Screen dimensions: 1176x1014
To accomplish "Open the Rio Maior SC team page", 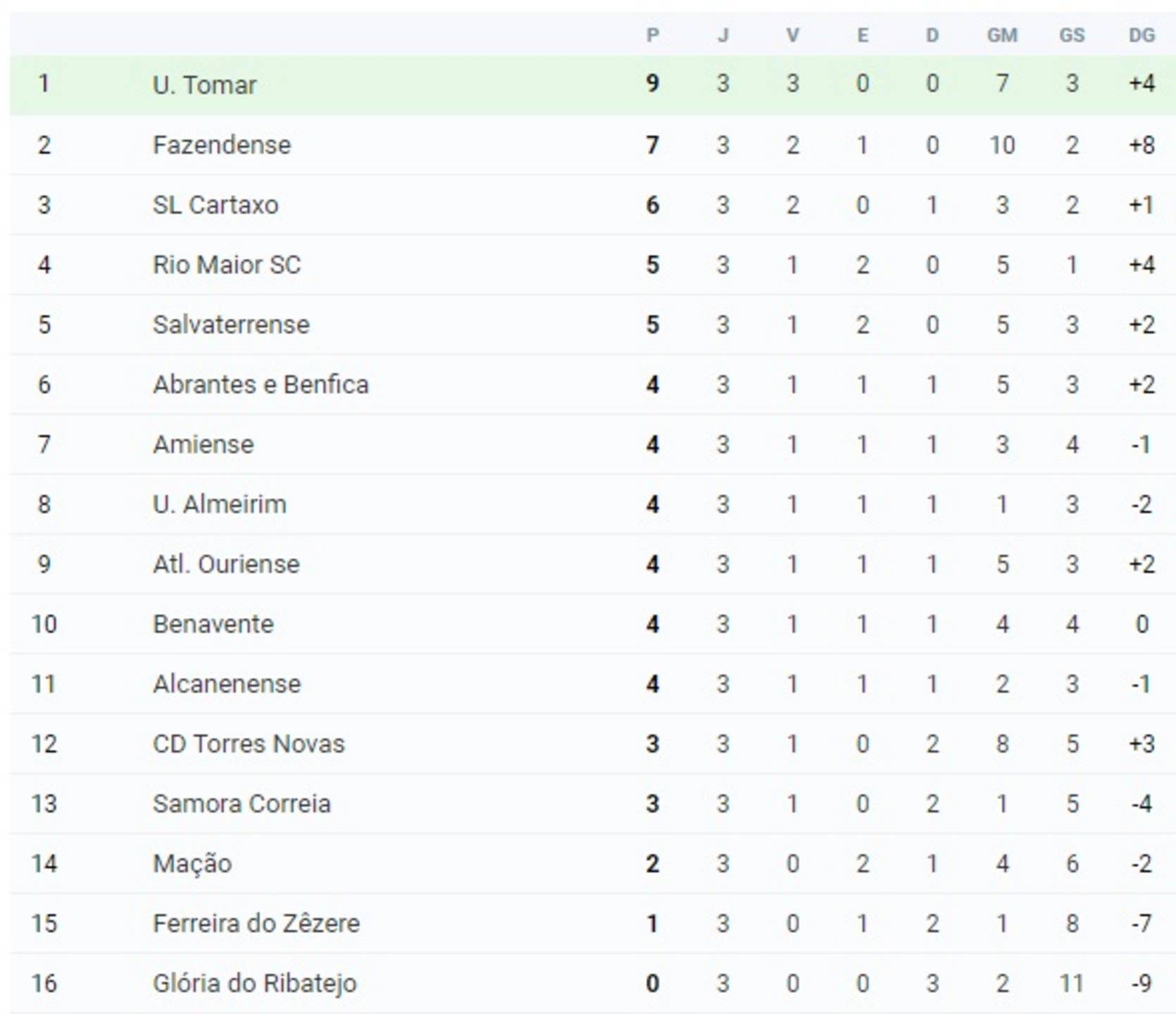I will point(227,265).
